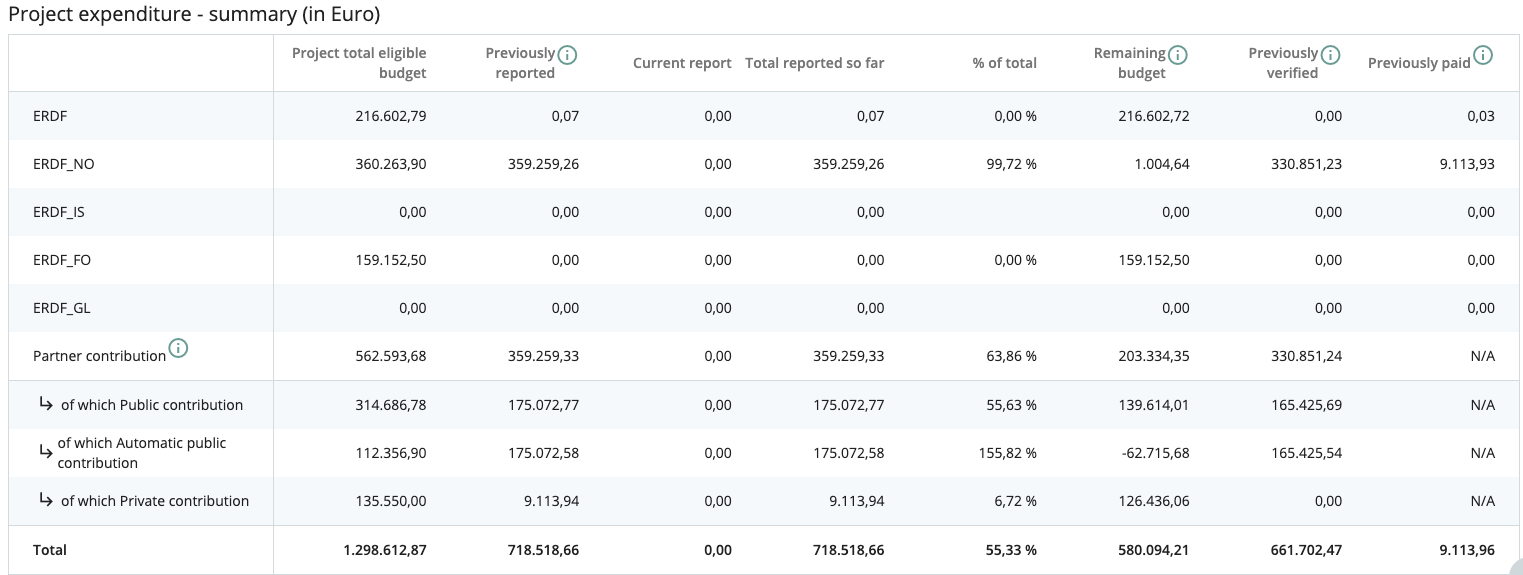
Task: Select the Project total eligible budget header
Action: tap(358, 63)
